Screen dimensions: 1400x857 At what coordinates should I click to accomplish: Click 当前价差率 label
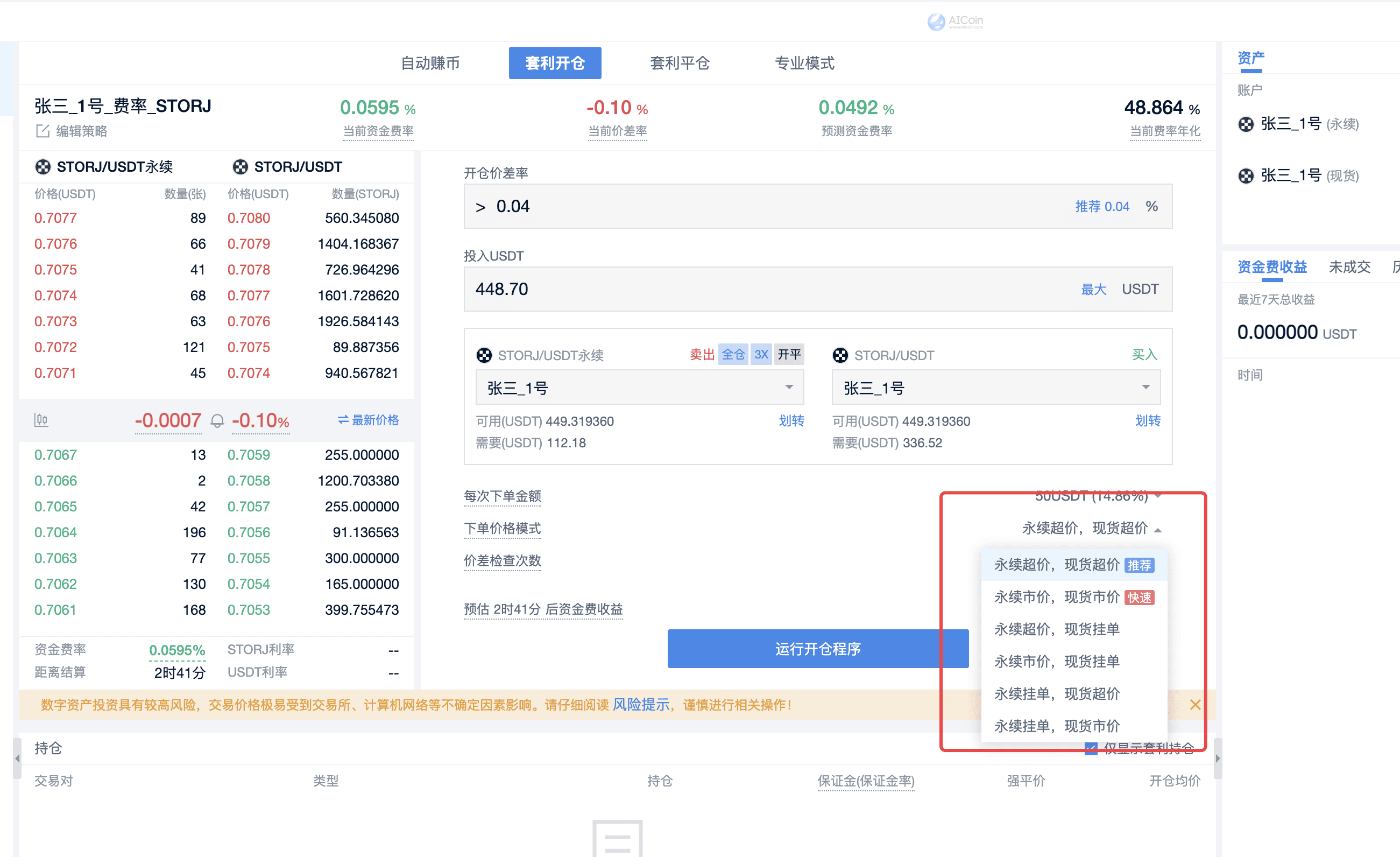coord(617,131)
